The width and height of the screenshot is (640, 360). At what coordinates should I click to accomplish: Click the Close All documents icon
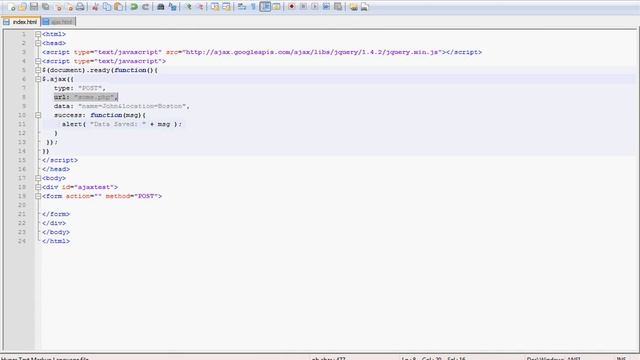click(69, 7)
